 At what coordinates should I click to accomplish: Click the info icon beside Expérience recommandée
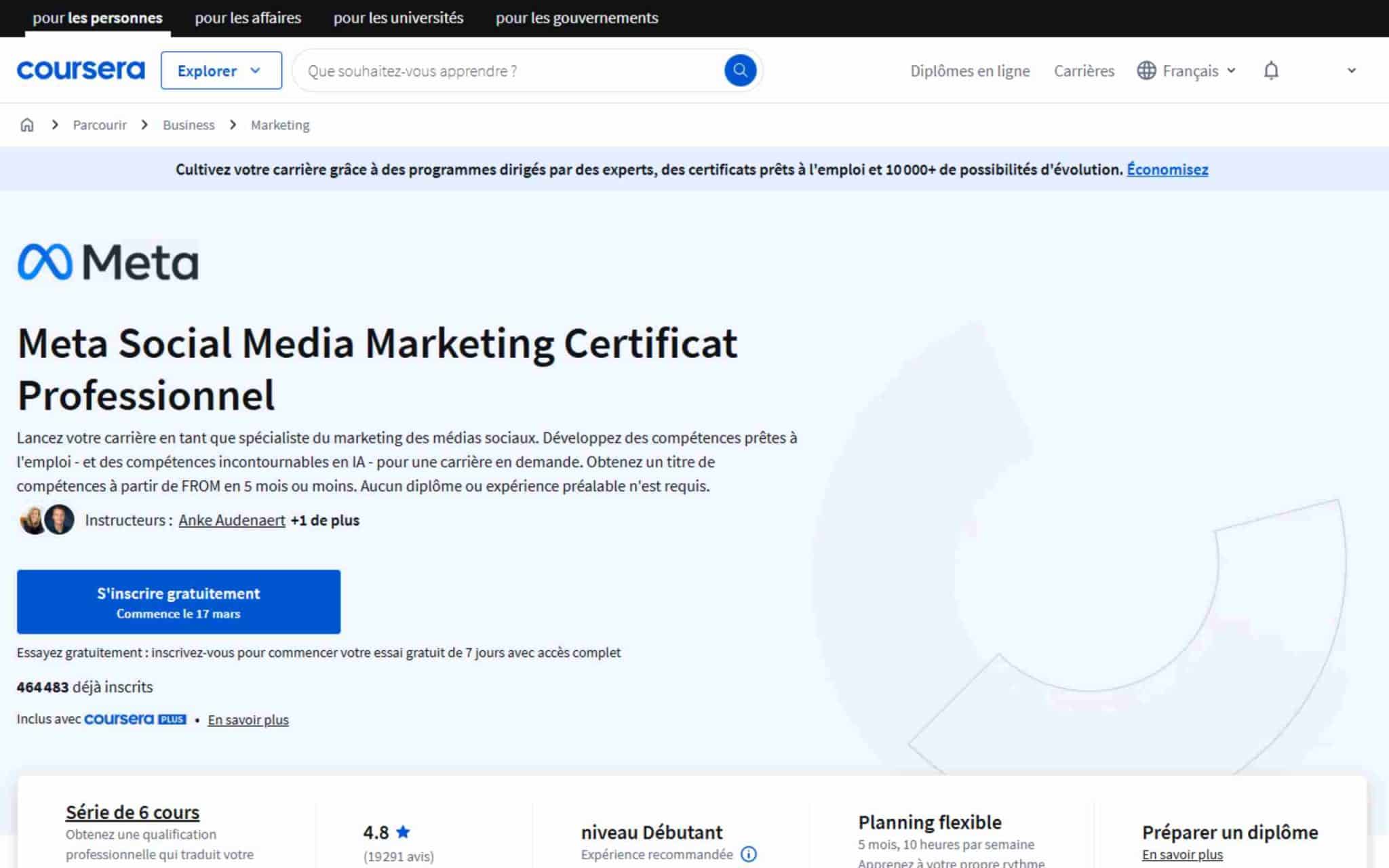tap(748, 854)
